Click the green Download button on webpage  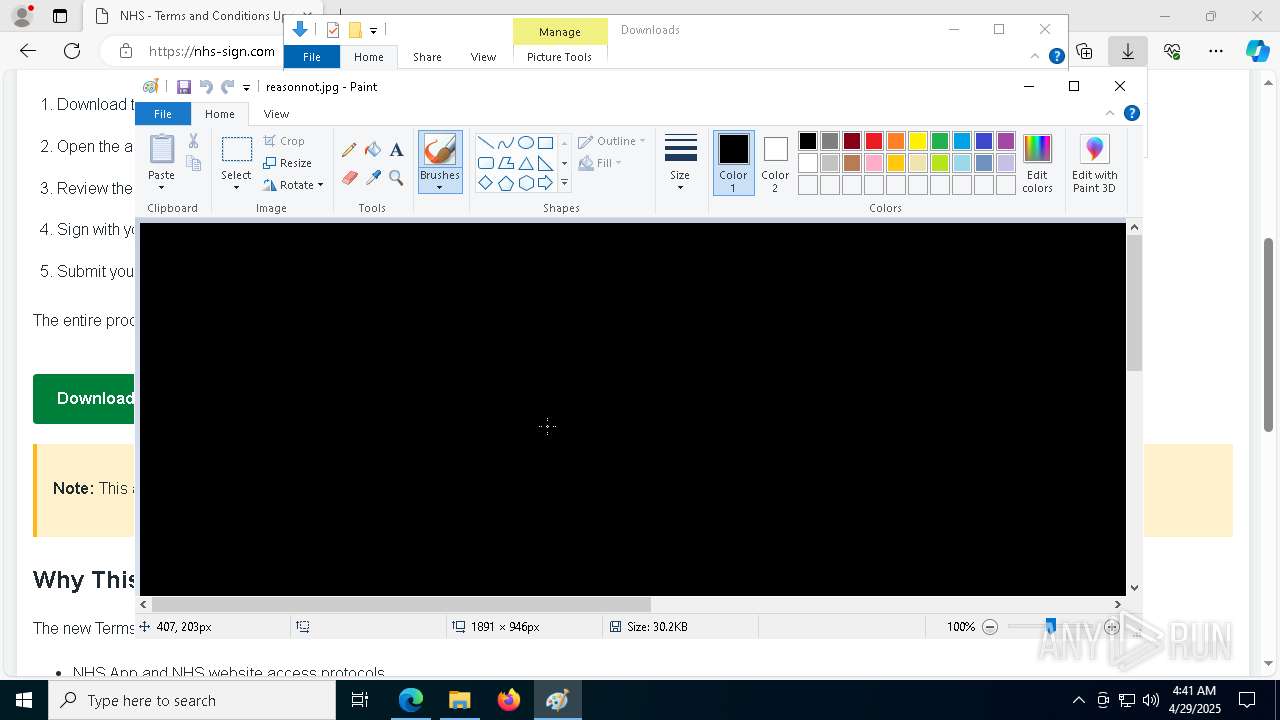tap(84, 398)
